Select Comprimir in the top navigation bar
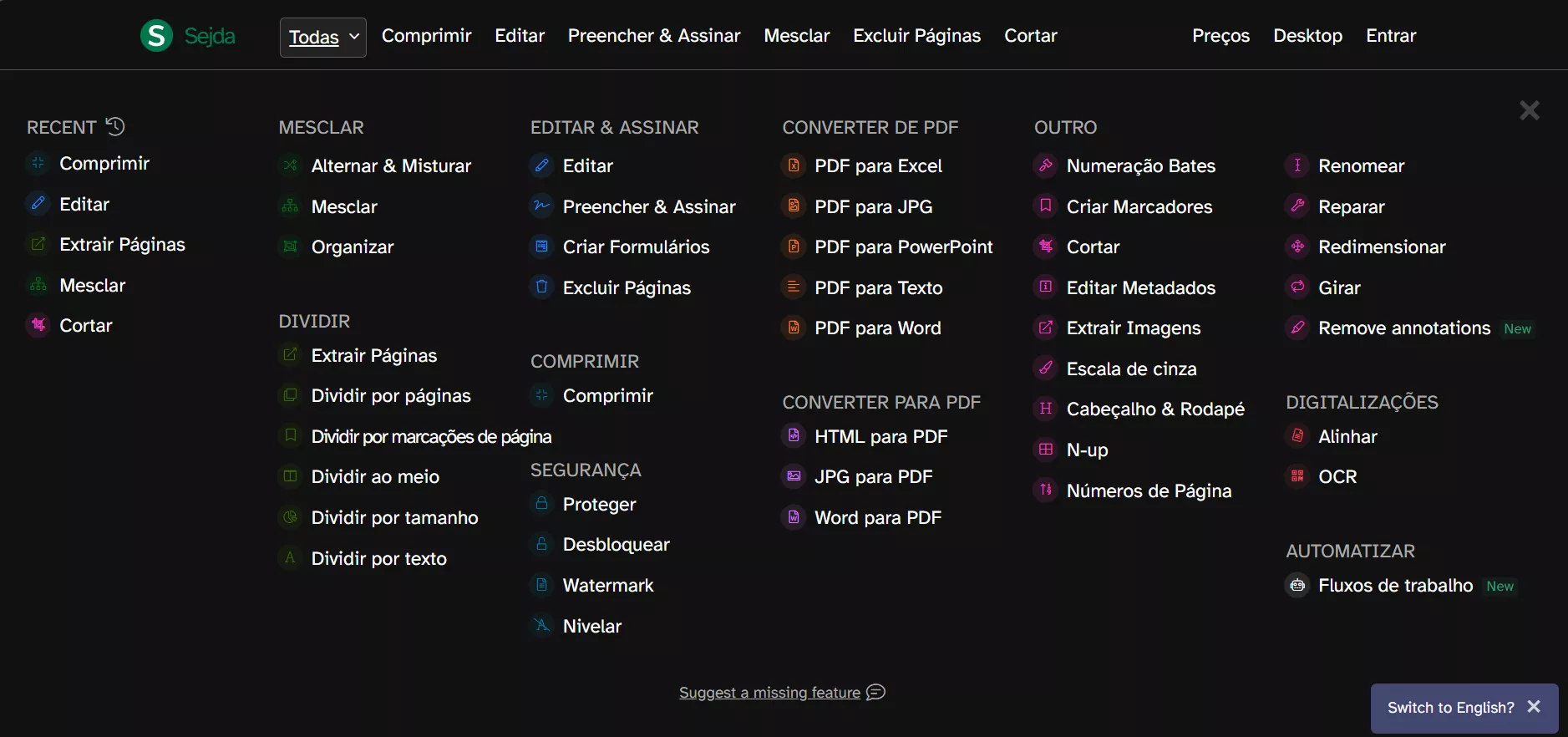 [x=426, y=36]
